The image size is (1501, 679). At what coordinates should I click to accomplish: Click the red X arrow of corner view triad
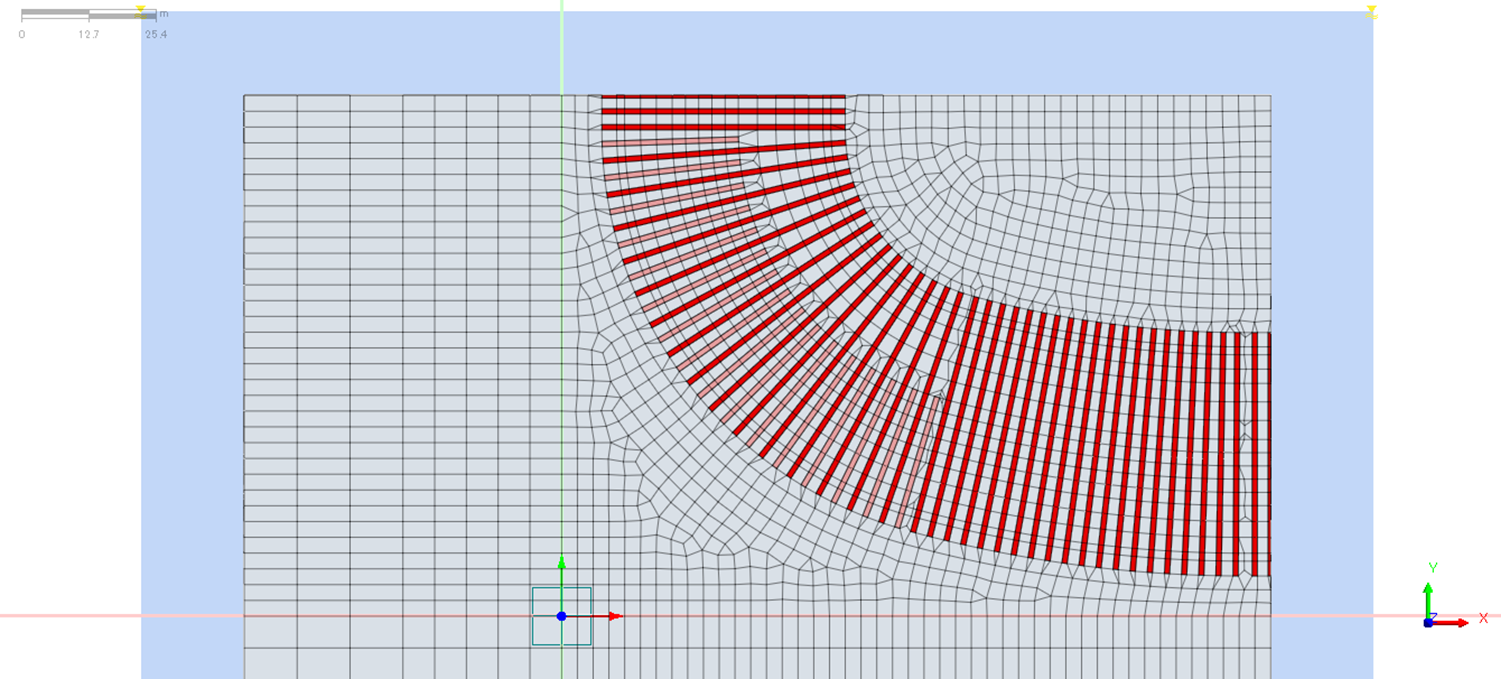[1460, 623]
